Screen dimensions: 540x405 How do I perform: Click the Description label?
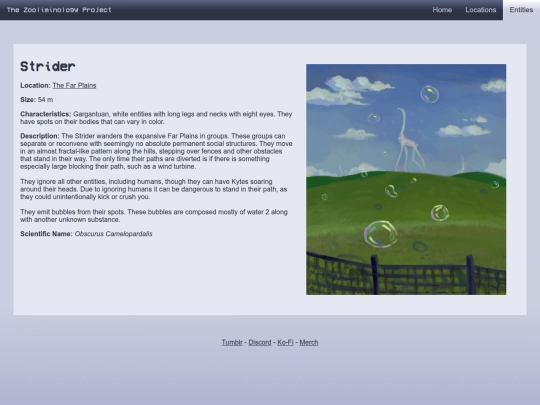[x=40, y=136]
